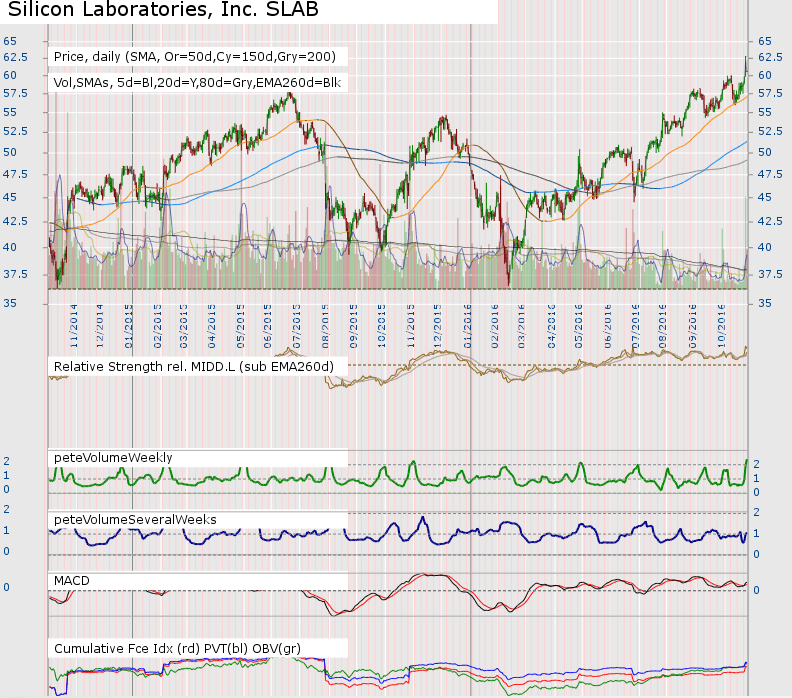The height and width of the screenshot is (698, 792).
Task: Click the 02/2016 date axis label
Action: pyautogui.click(x=494, y=326)
